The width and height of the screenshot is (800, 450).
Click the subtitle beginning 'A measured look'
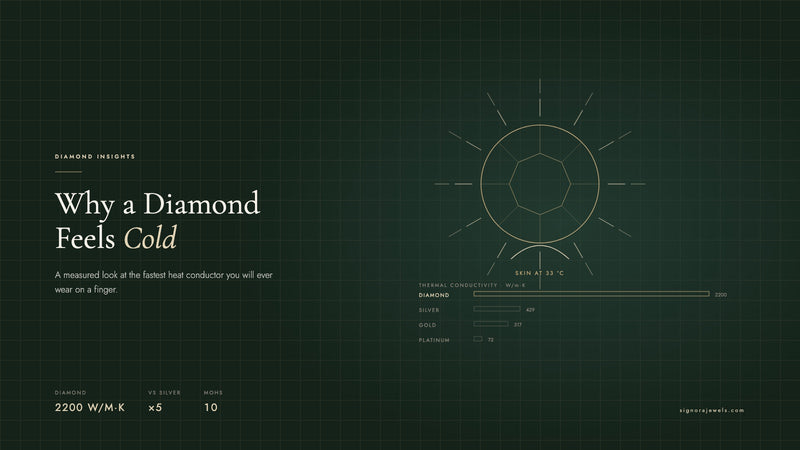point(164,282)
